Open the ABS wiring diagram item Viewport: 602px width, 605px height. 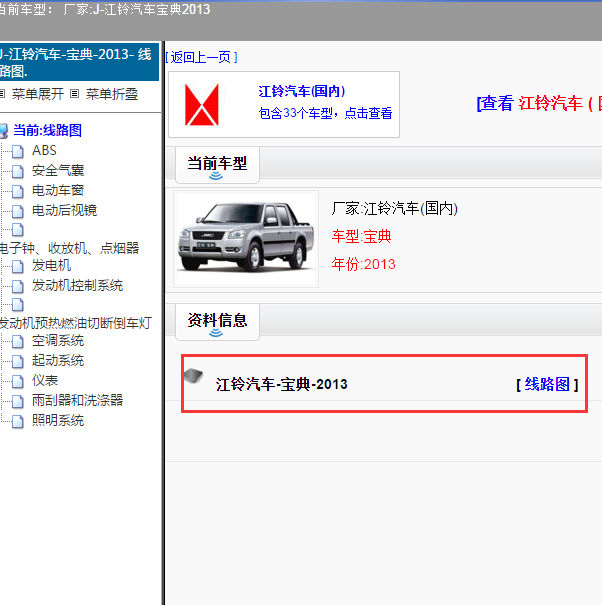pyautogui.click(x=44, y=150)
